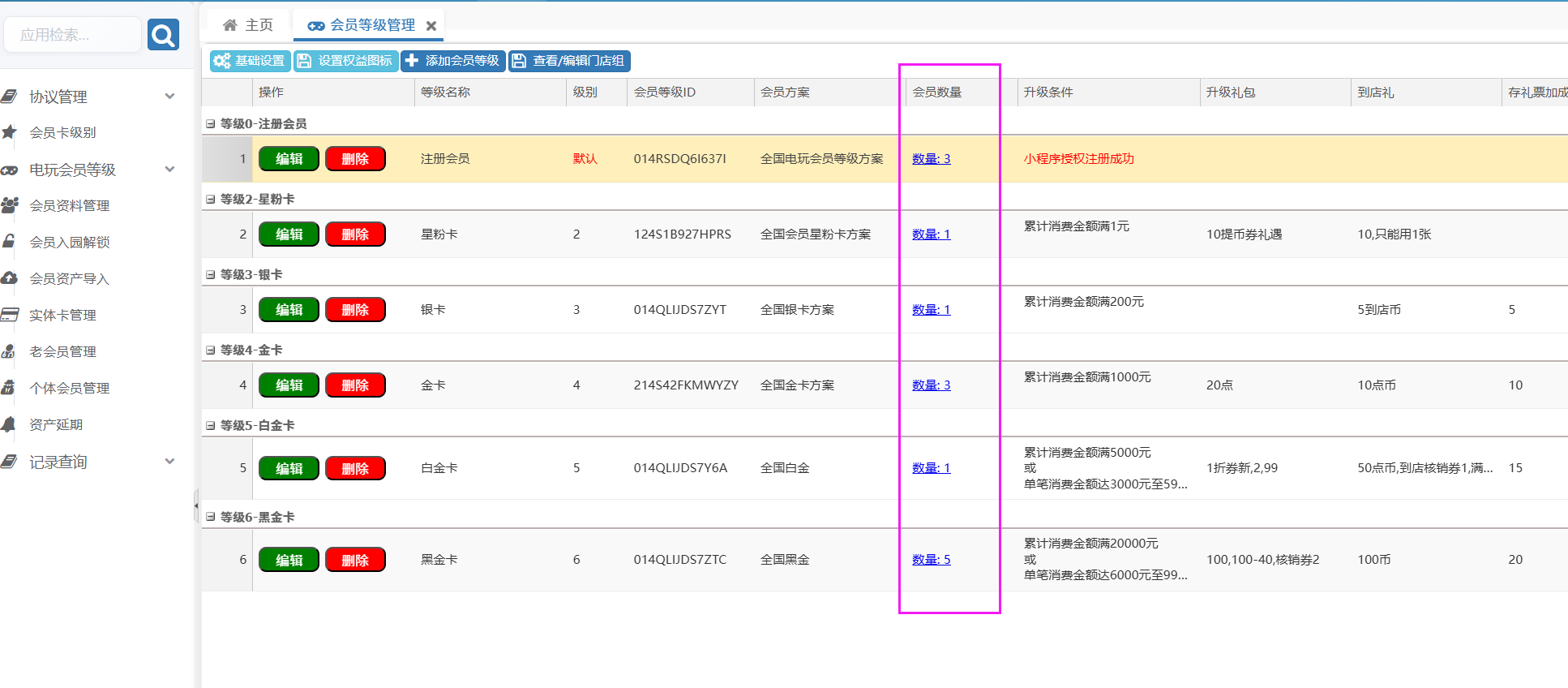Click the save icon for 设置权益图标
The width and height of the screenshot is (1568, 688).
click(x=304, y=61)
